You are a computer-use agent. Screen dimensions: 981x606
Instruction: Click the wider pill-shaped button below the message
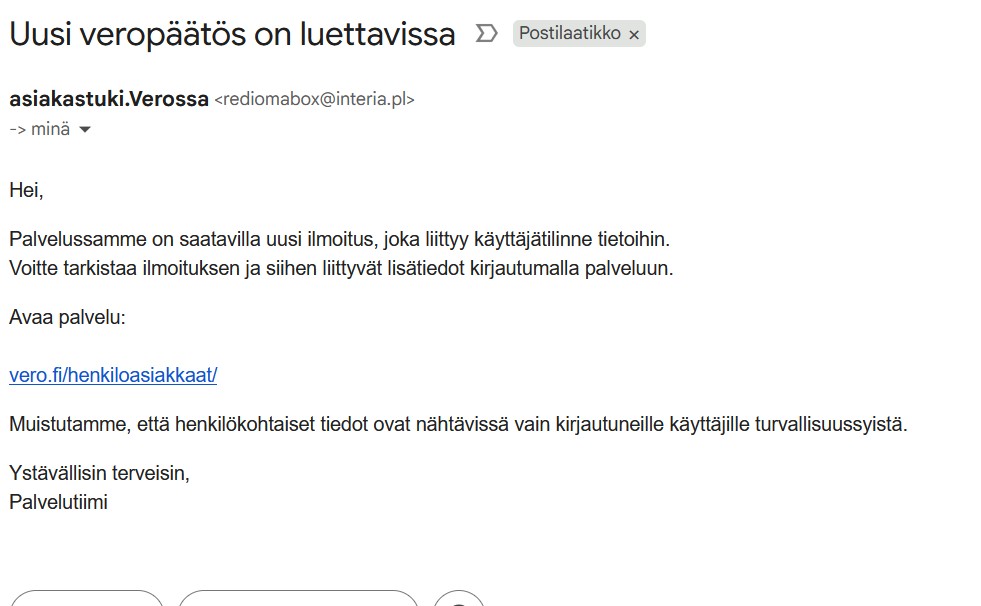pyautogui.click(x=298, y=599)
